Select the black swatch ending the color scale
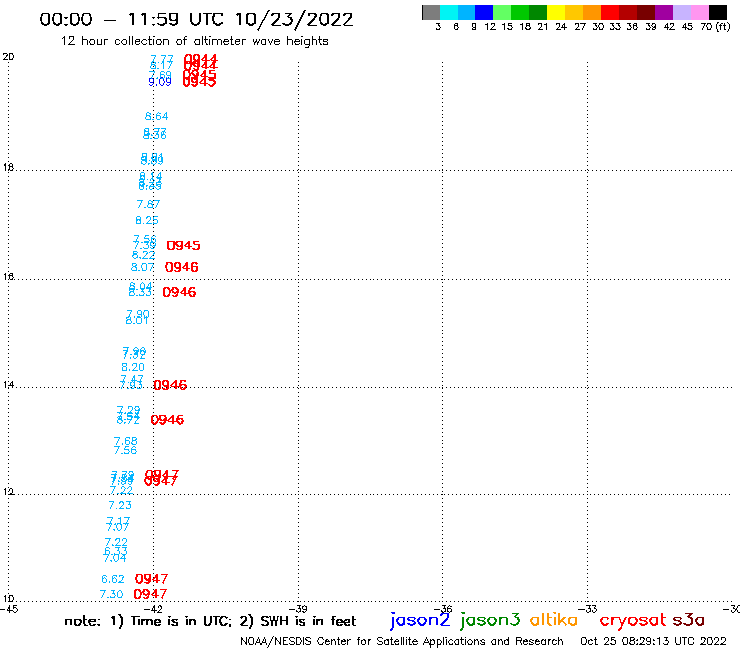Image resolution: width=740 pixels, height=650 pixels. point(718,12)
